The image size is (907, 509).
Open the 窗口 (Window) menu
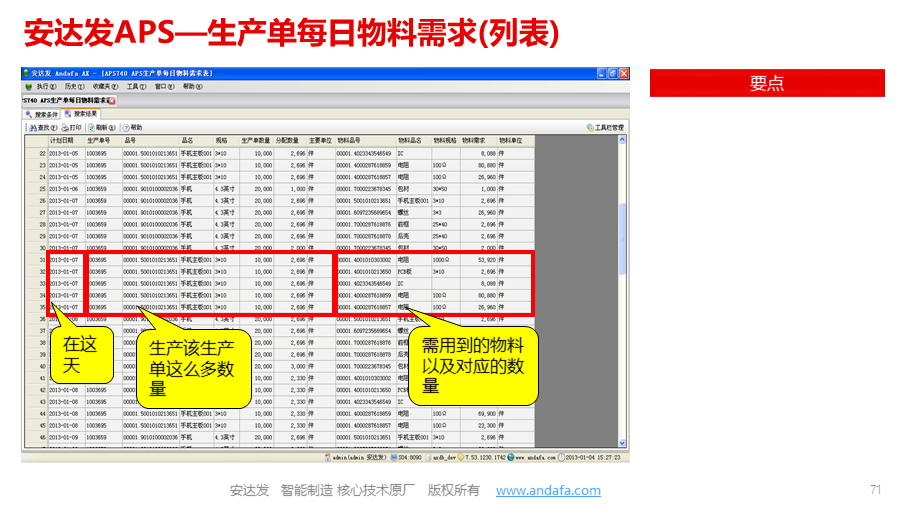pos(164,87)
